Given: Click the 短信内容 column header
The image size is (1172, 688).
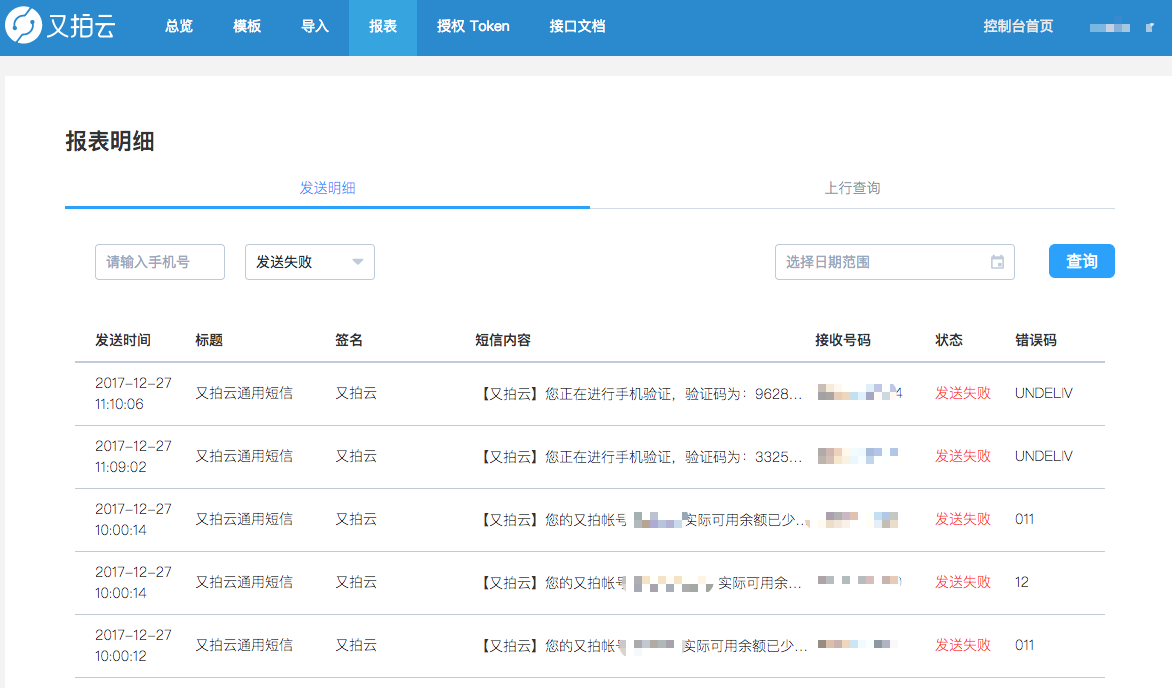Looking at the screenshot, I should tap(503, 340).
